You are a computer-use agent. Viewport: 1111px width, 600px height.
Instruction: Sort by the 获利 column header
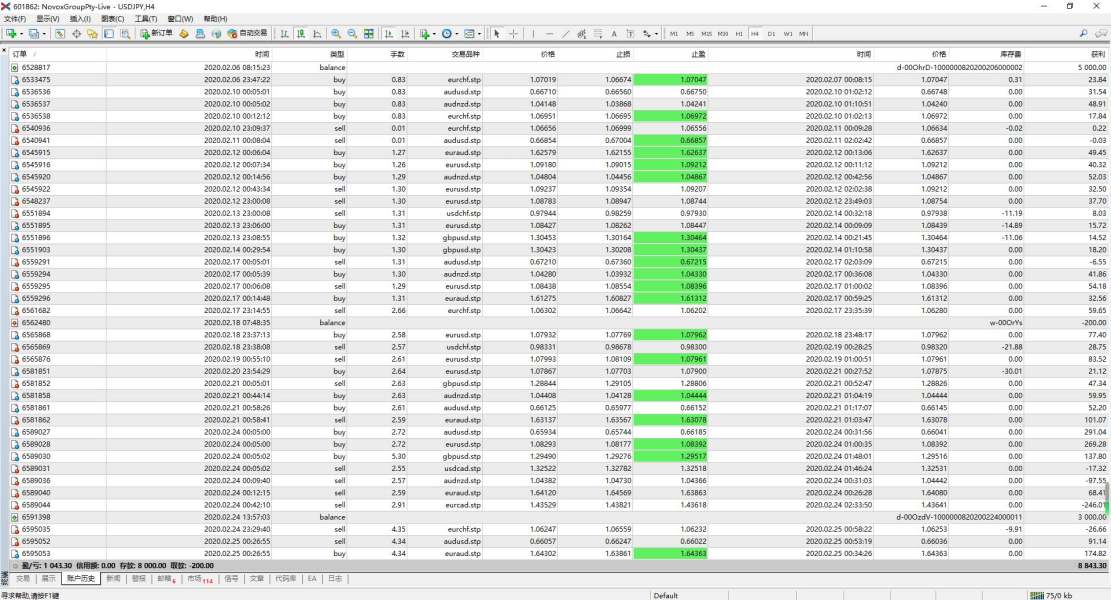[1098, 54]
